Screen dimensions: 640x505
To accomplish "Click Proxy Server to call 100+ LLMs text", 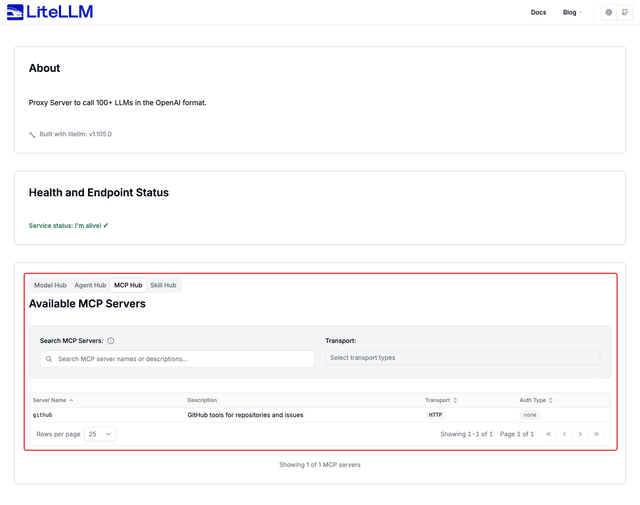I will [x=118, y=102].
